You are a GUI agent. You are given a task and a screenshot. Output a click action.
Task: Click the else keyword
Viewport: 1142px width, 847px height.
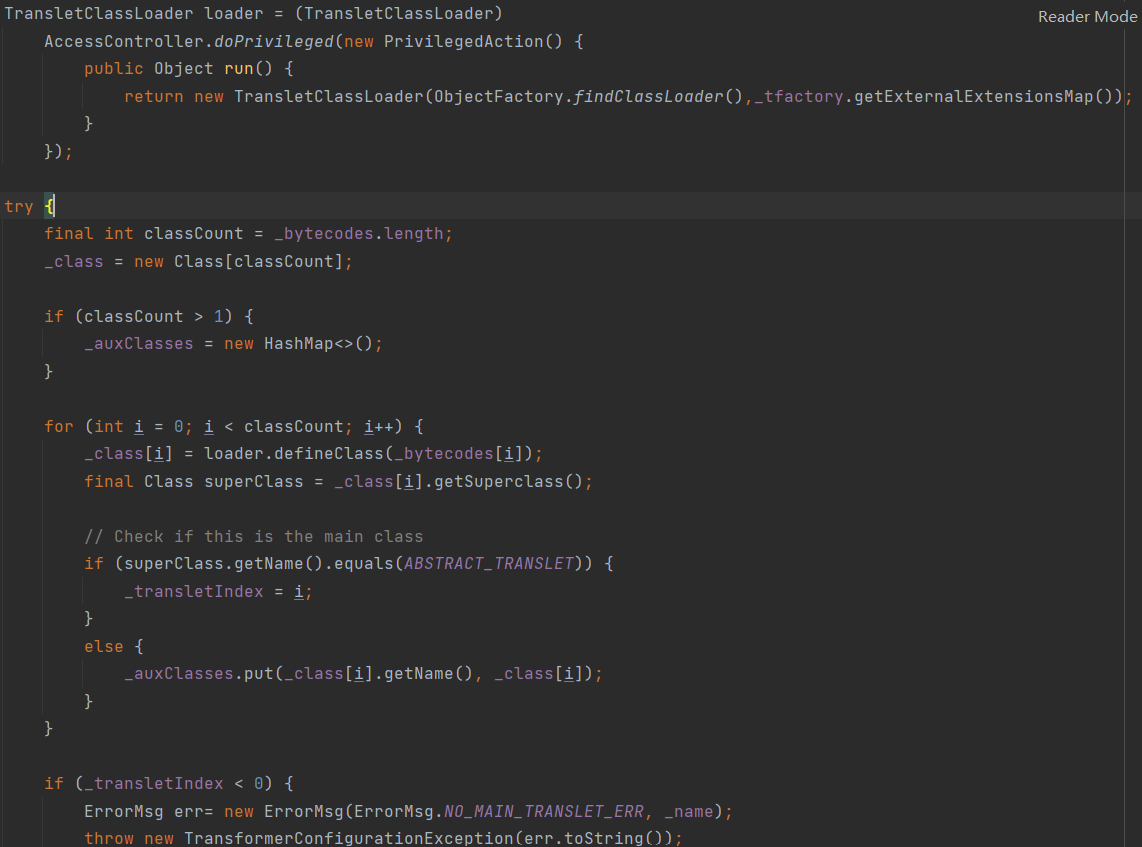103,646
